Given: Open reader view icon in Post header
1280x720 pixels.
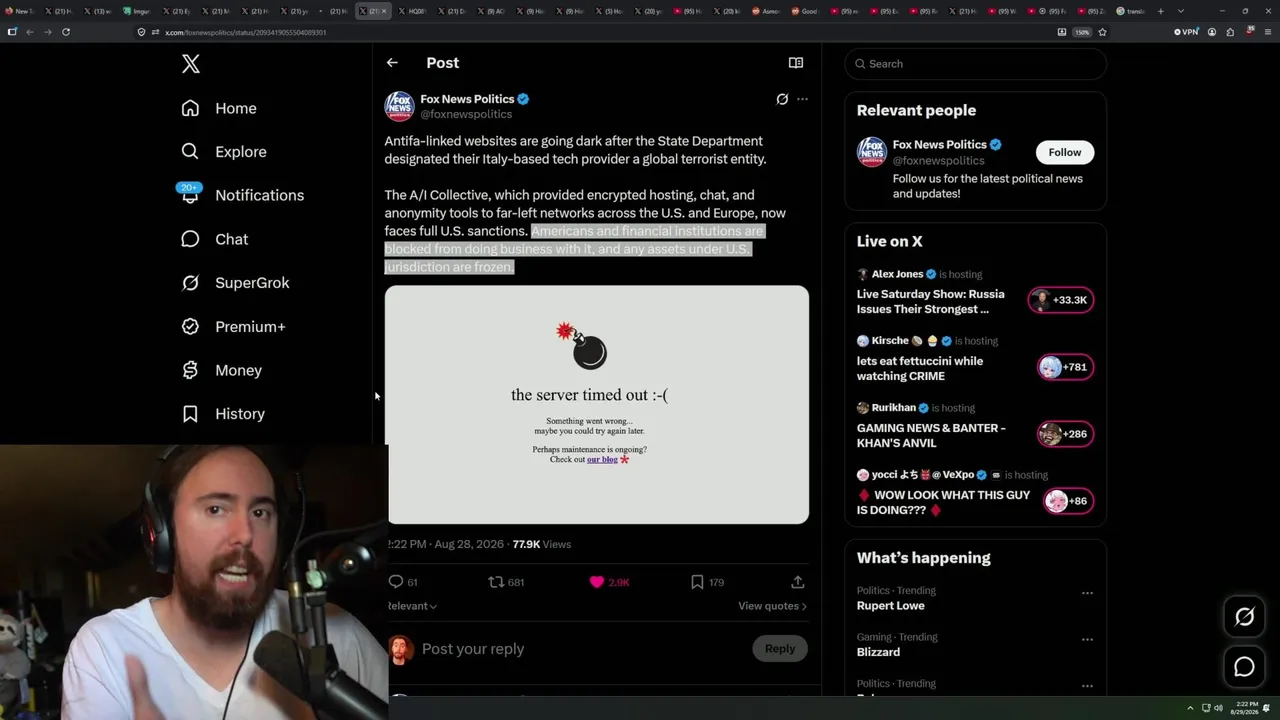Looking at the screenshot, I should (x=796, y=63).
